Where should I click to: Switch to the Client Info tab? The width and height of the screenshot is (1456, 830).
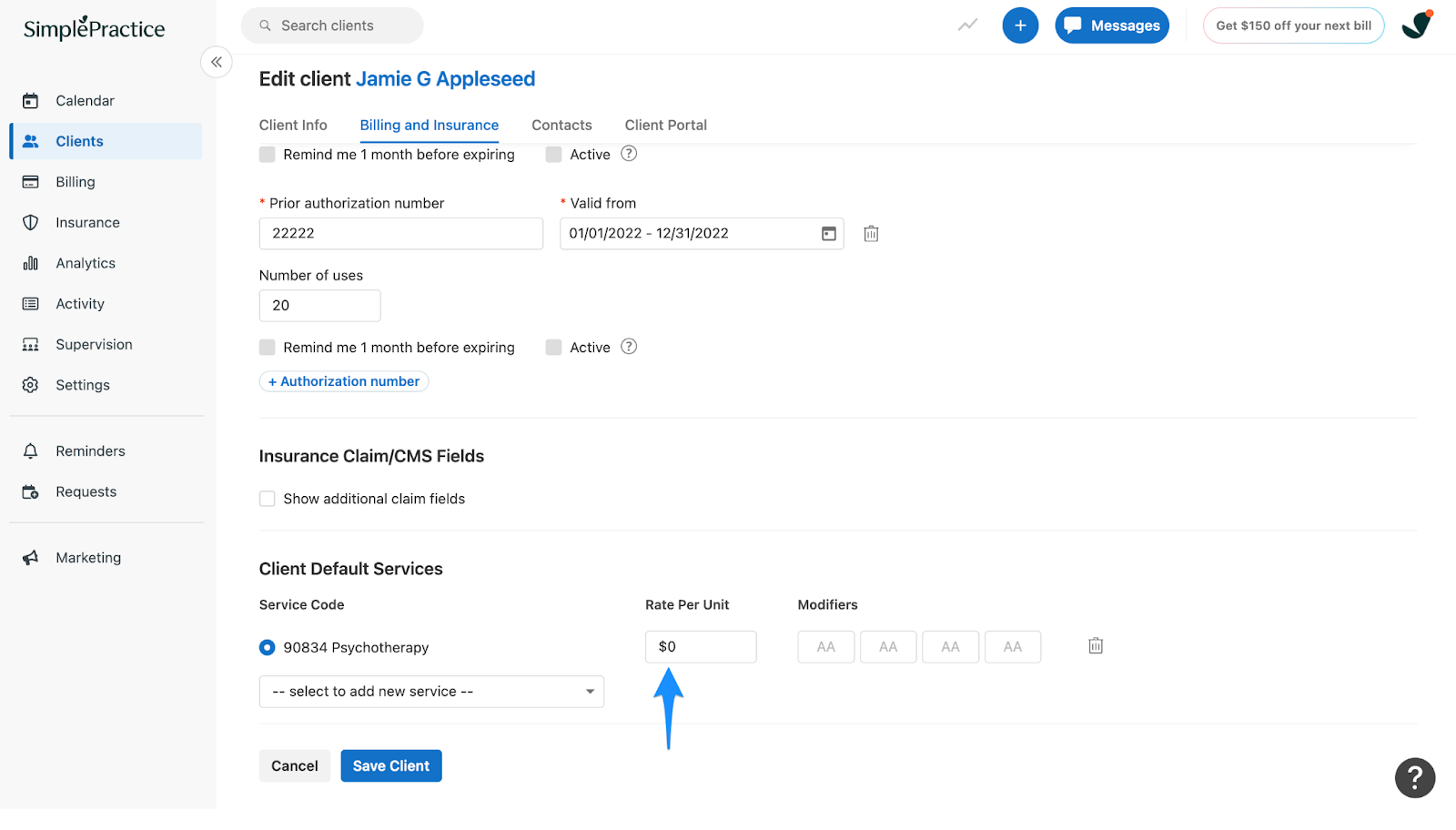click(293, 126)
